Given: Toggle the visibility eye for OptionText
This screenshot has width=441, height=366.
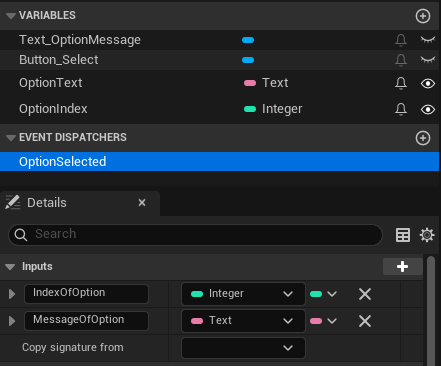Looking at the screenshot, I should pyautogui.click(x=428, y=83).
